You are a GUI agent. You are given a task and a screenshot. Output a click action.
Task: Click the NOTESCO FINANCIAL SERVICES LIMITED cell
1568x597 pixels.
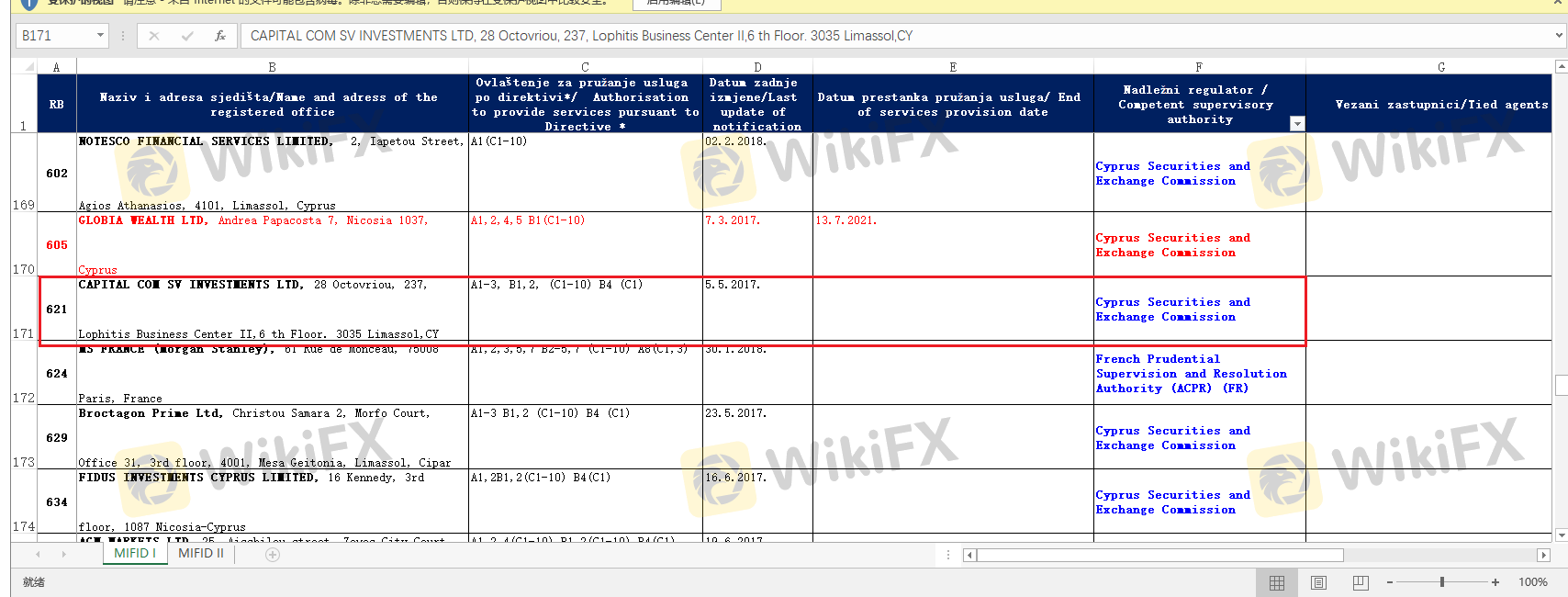[x=273, y=173]
